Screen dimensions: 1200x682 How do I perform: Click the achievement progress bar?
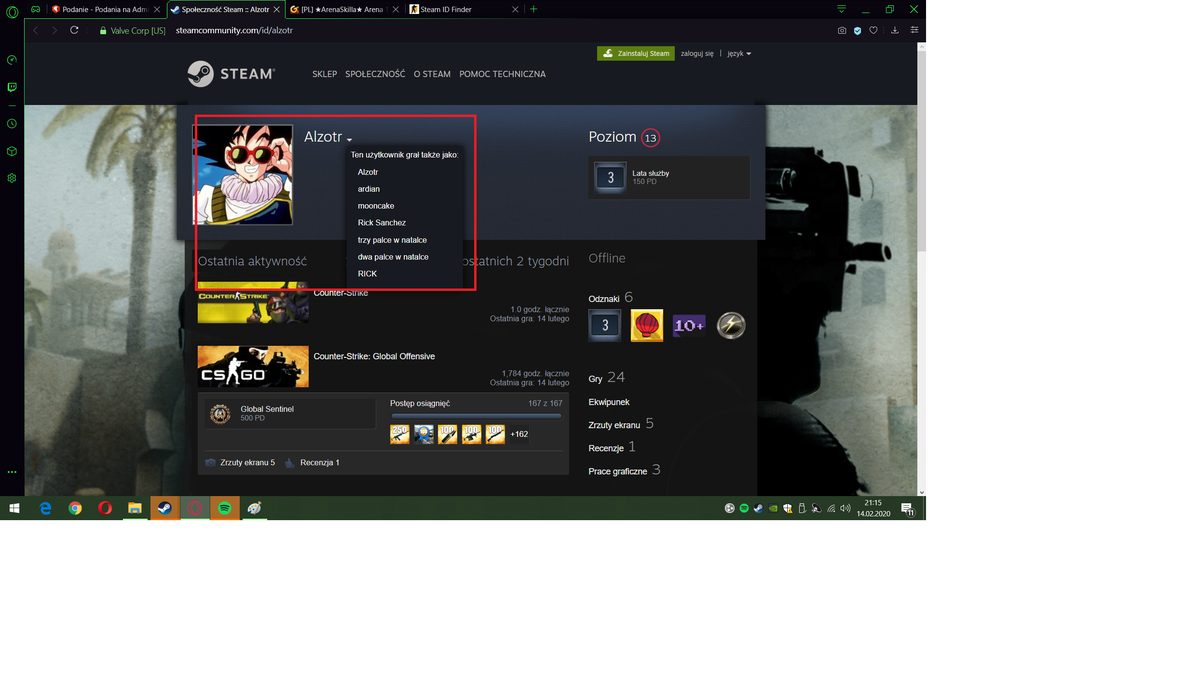click(x=476, y=415)
